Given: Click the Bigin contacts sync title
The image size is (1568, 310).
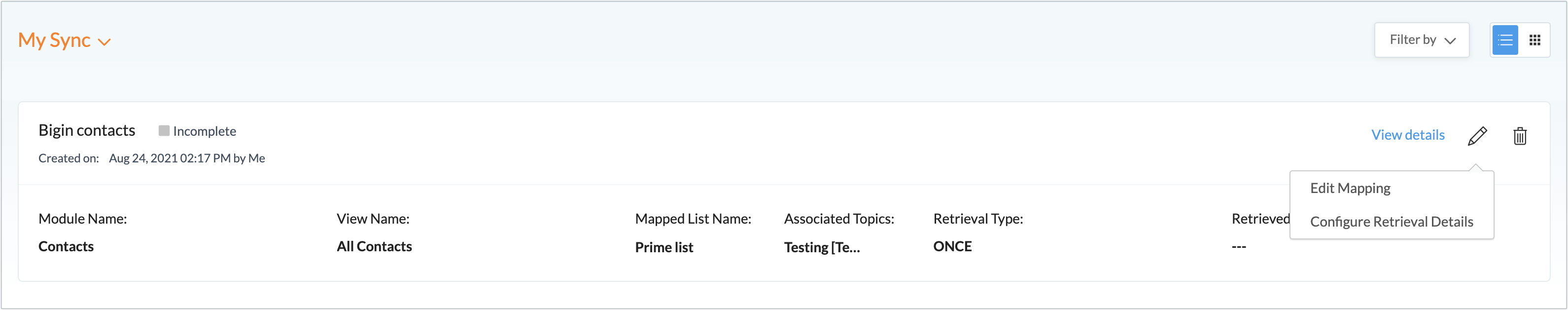Looking at the screenshot, I should (x=87, y=130).
